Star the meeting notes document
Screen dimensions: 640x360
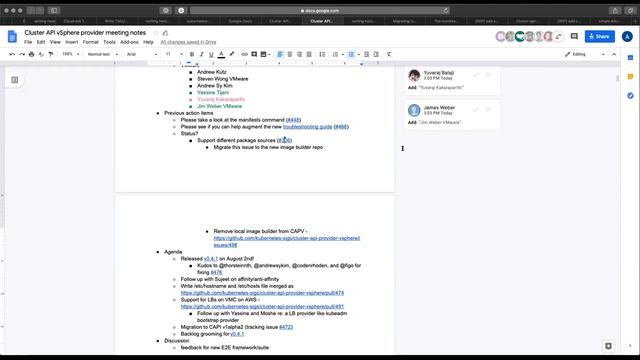(x=156, y=33)
